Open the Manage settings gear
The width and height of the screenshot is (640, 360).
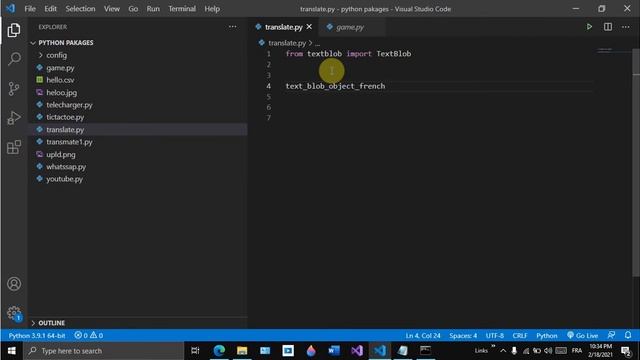coord(14,313)
